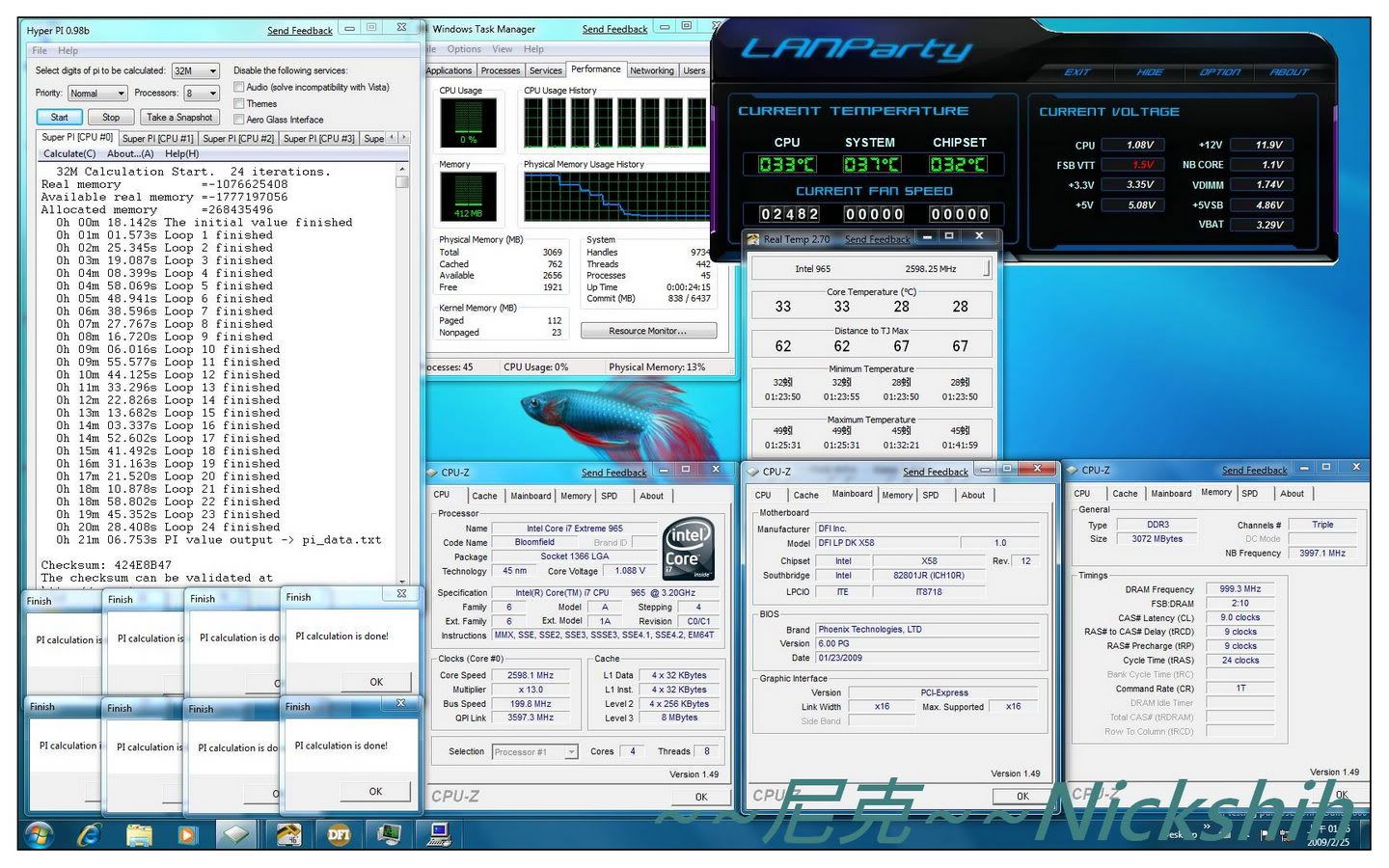
Task: Click Send Feedback link in Task Manager title bar
Action: coord(614,30)
